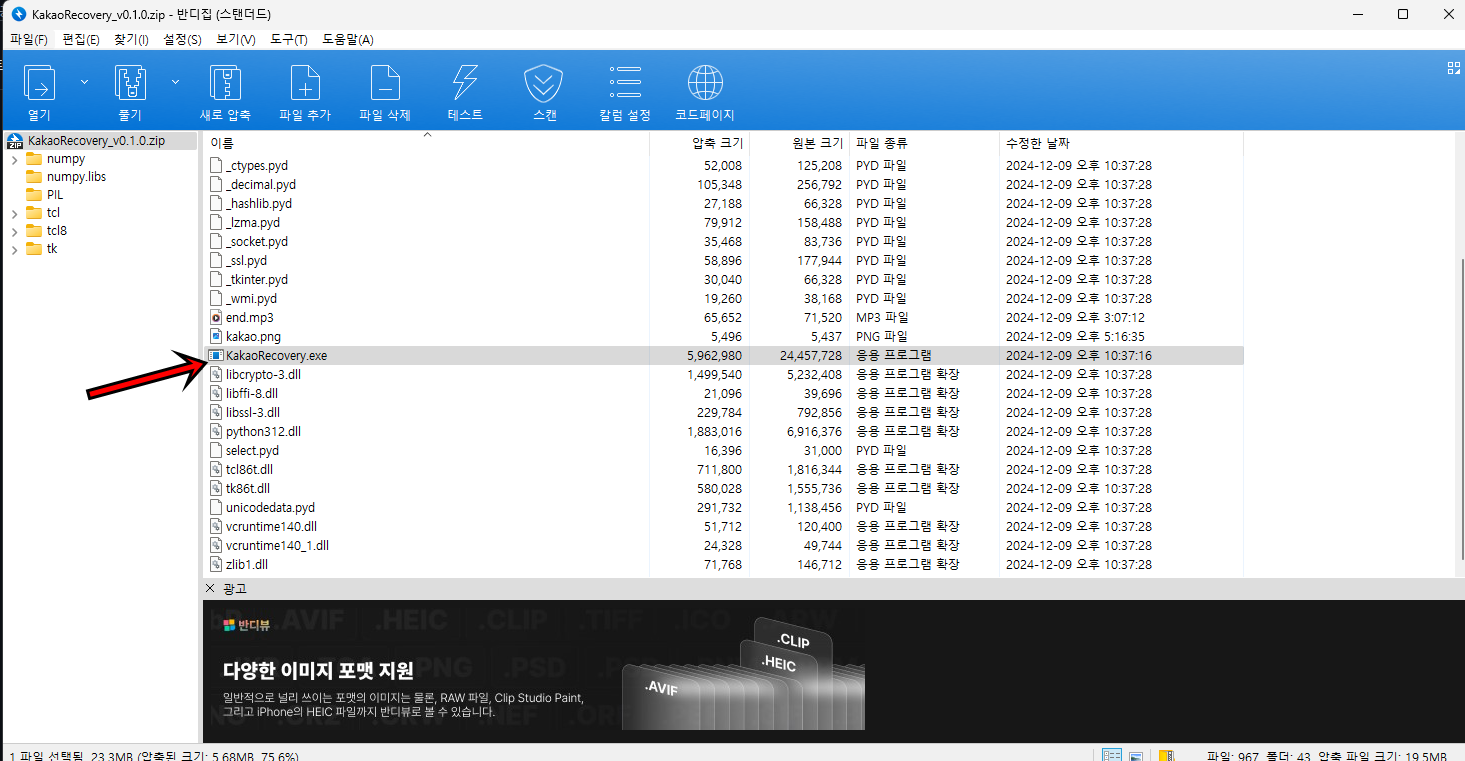Click the 테스트 lightning icon
The height and width of the screenshot is (761, 1465).
[x=465, y=83]
